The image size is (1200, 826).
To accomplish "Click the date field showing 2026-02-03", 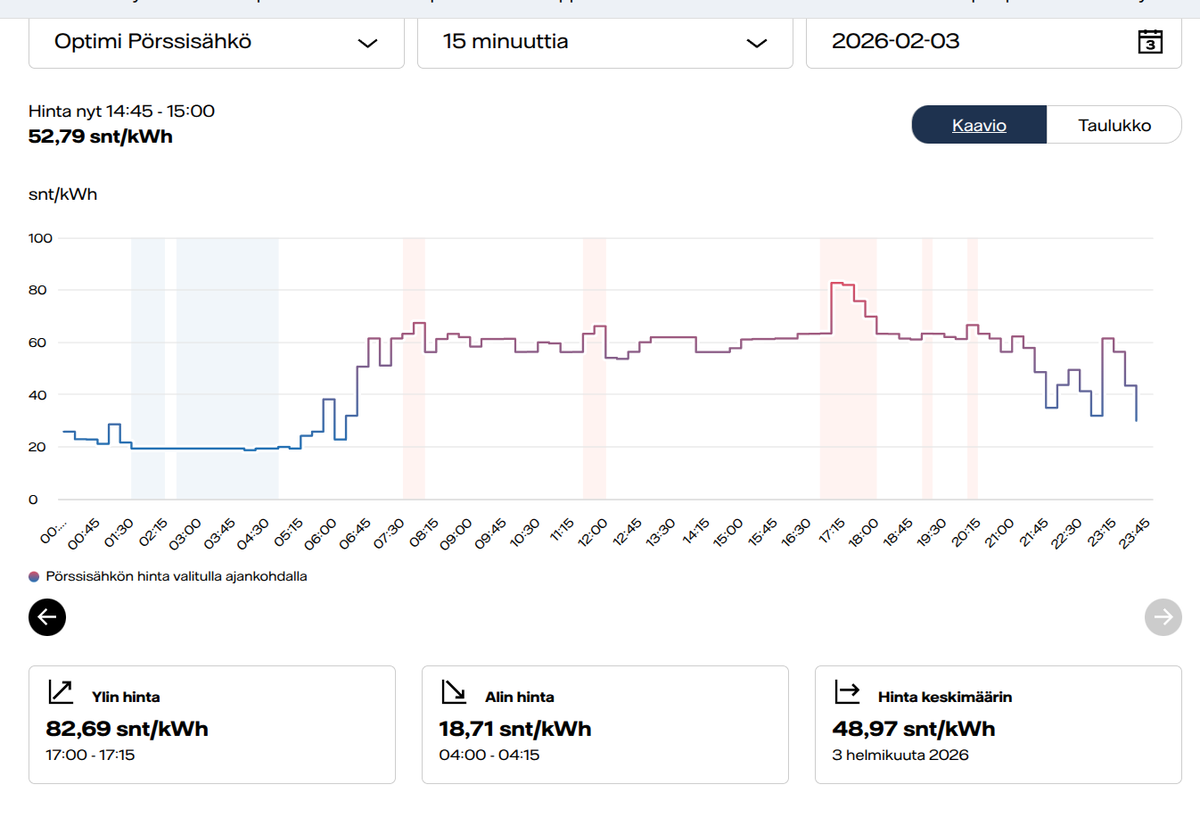I will point(994,42).
